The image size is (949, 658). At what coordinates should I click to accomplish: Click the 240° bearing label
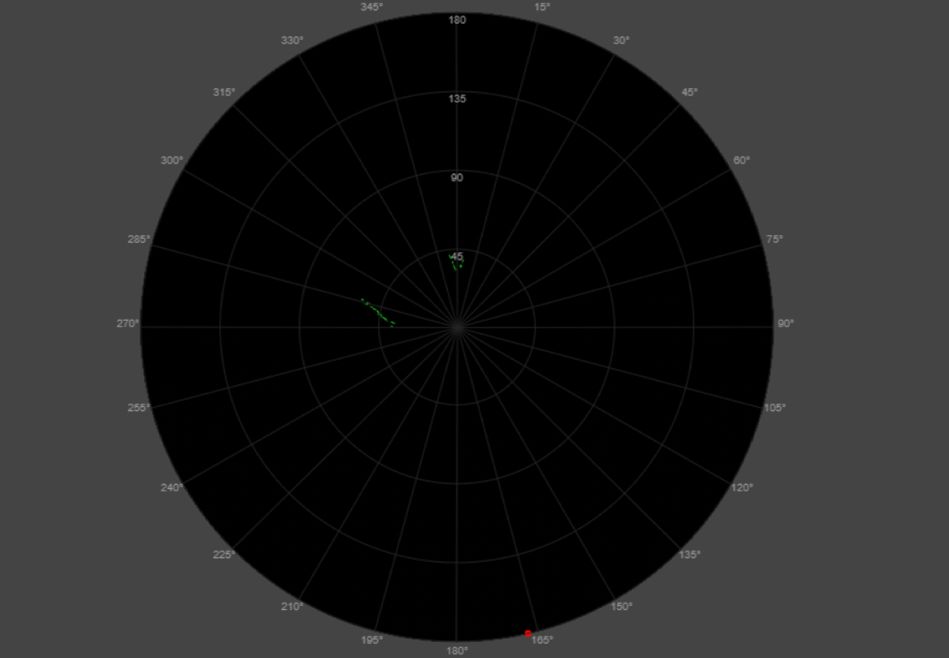click(x=172, y=487)
